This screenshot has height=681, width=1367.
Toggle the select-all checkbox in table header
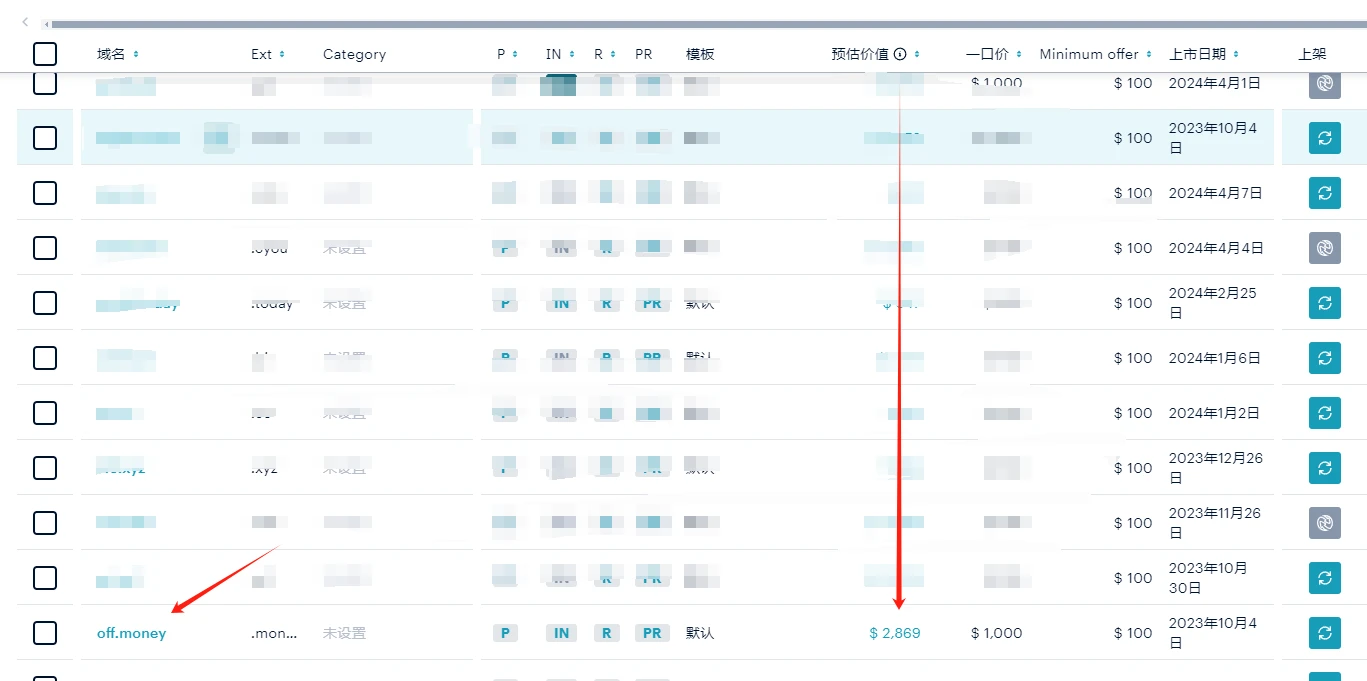pos(45,54)
